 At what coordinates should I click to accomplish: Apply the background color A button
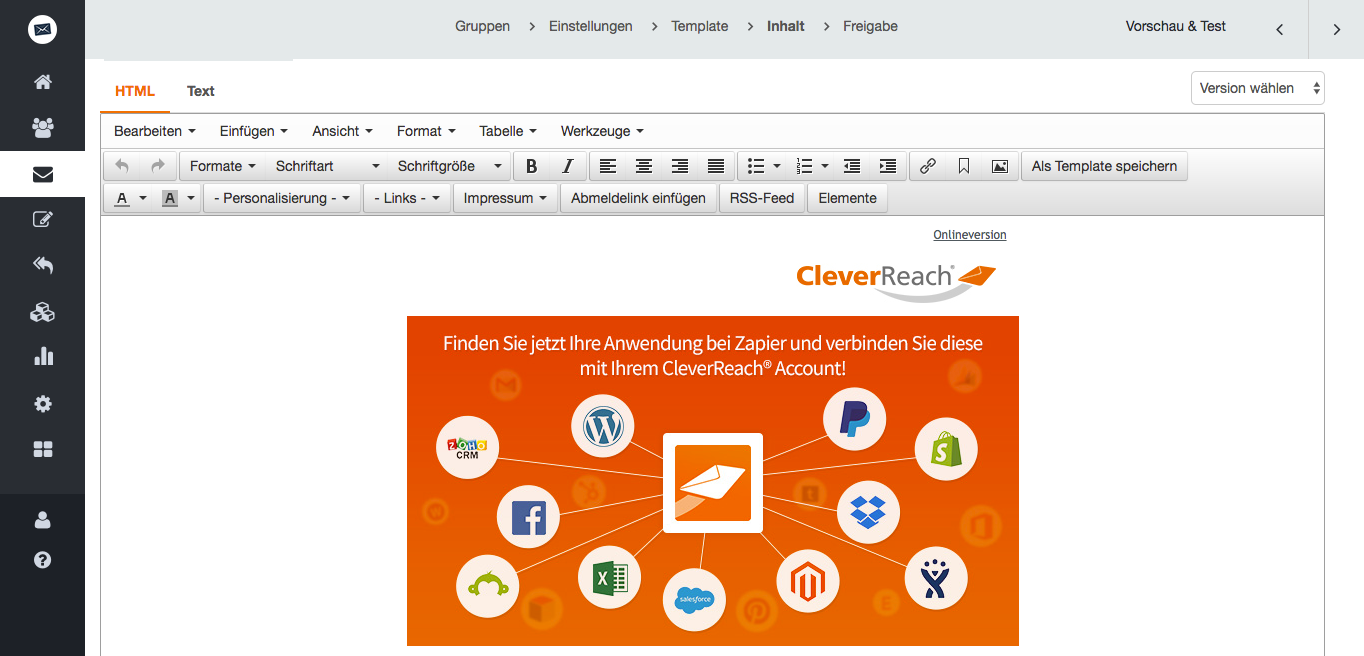[x=170, y=198]
